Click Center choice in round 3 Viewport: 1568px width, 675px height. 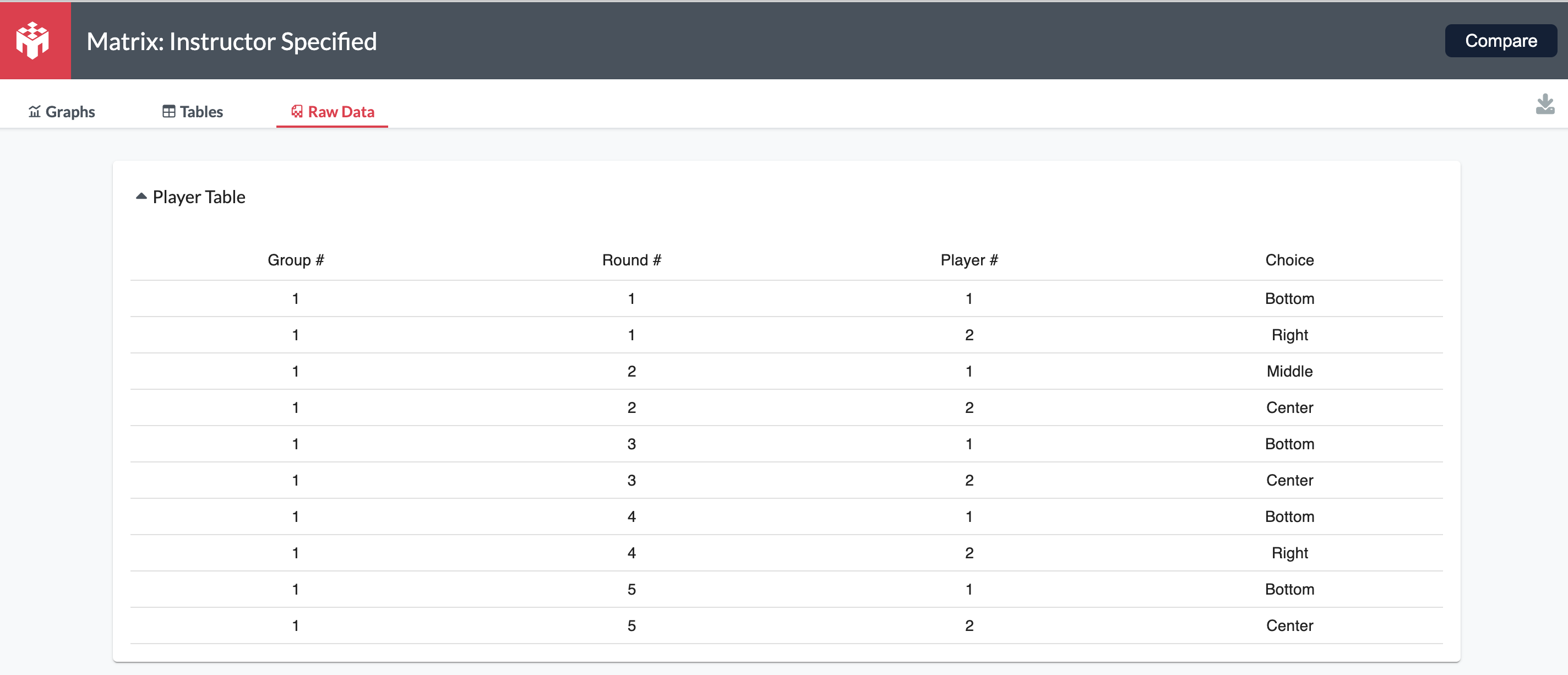[x=1289, y=480]
